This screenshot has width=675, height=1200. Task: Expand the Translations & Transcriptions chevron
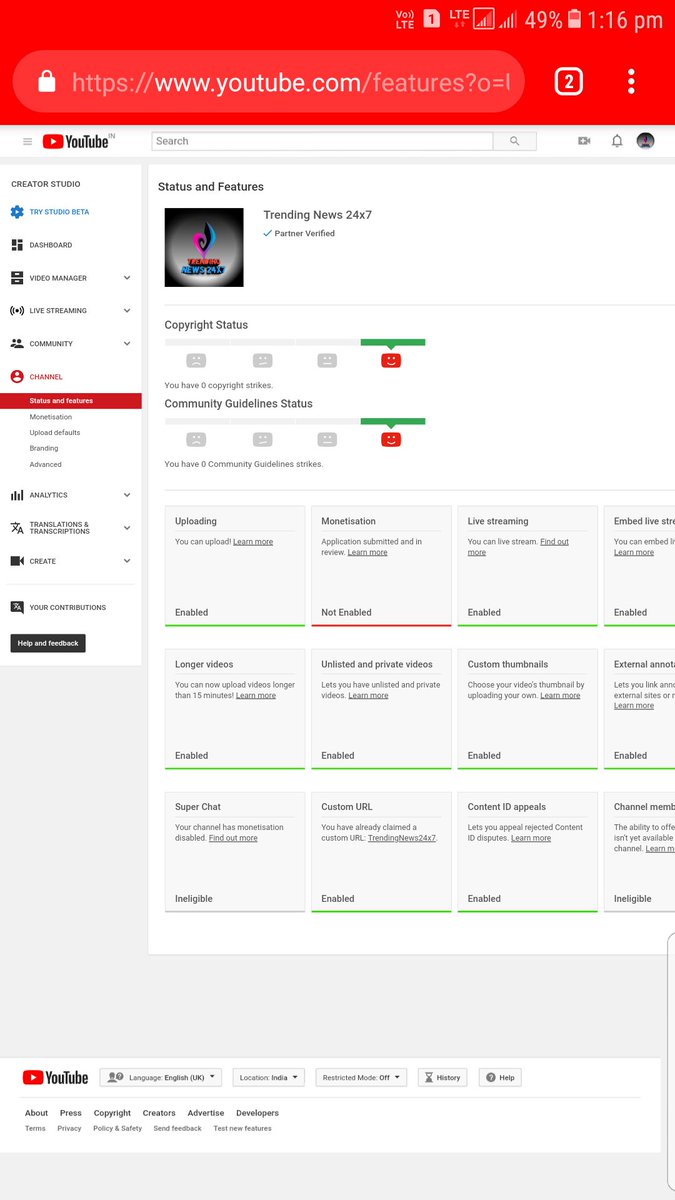(x=127, y=528)
